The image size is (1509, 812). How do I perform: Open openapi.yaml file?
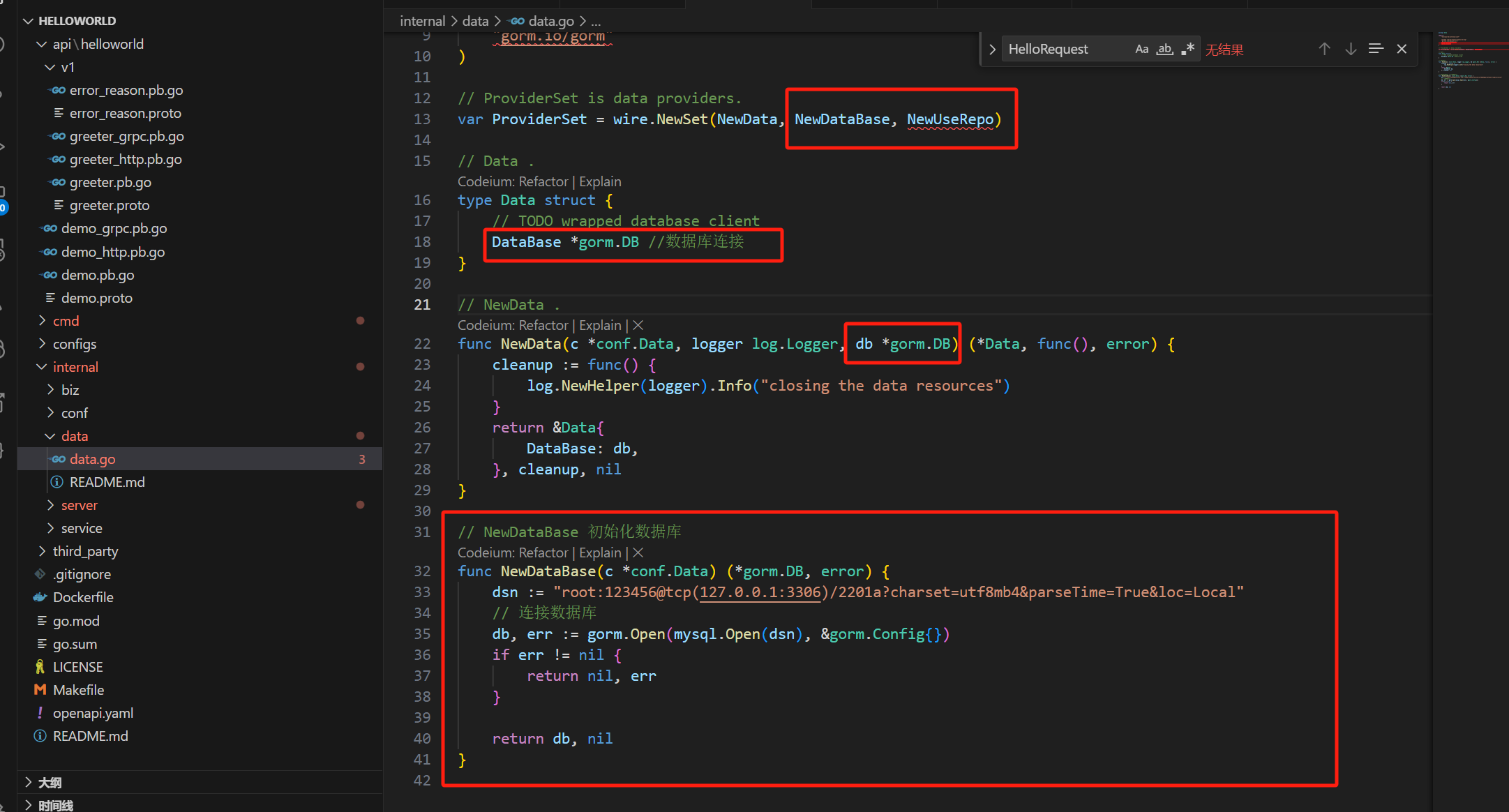click(93, 713)
